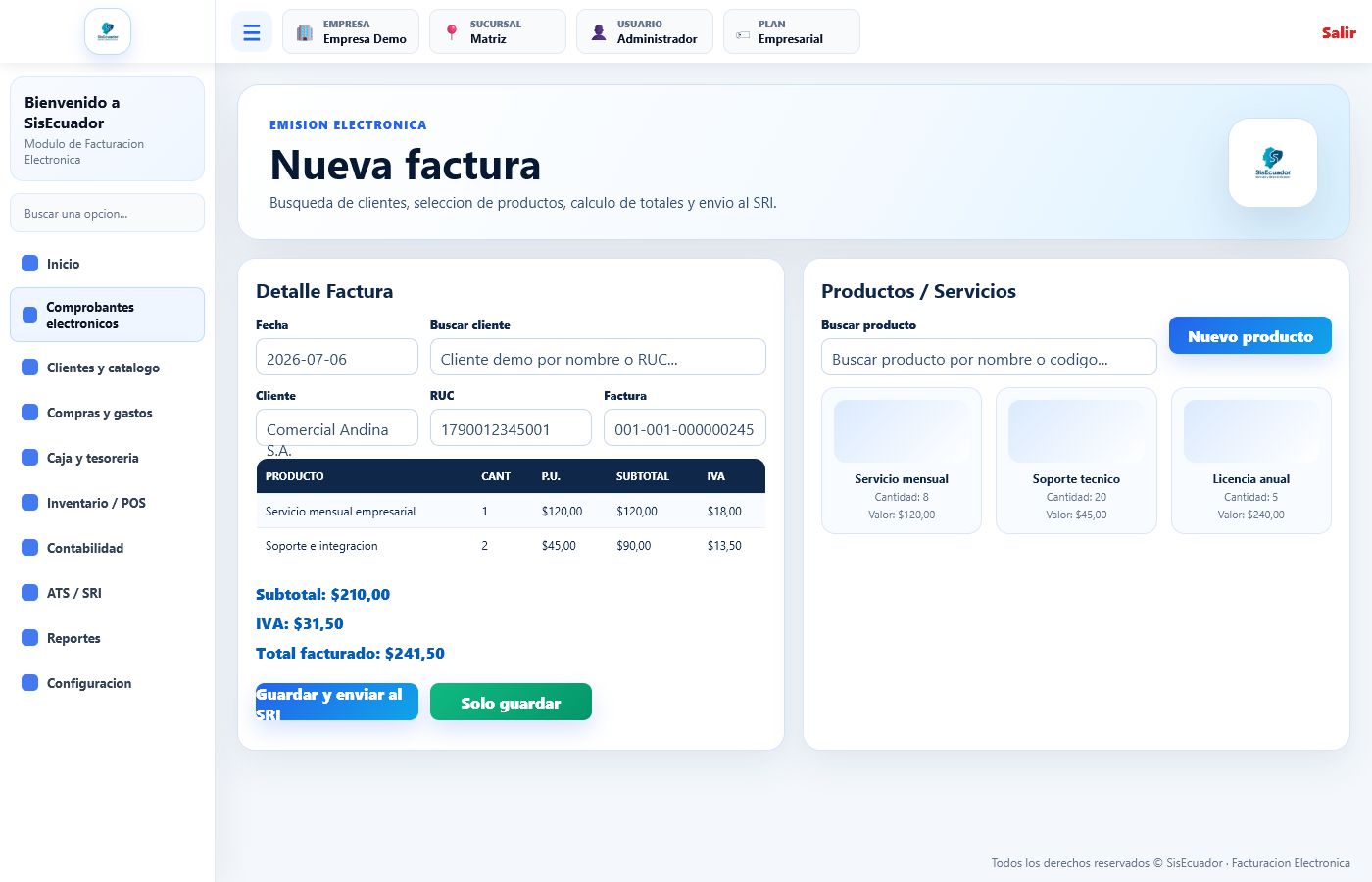Click the Nuevo producto button
The image size is (1372, 882).
tap(1250, 335)
